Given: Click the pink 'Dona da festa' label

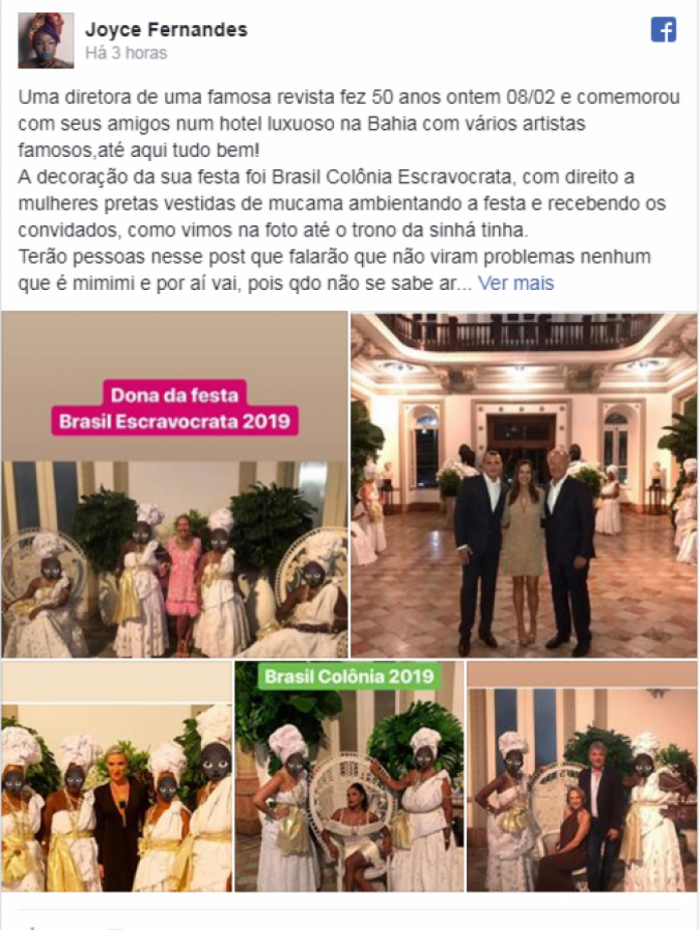Looking at the screenshot, I should coord(174,394).
